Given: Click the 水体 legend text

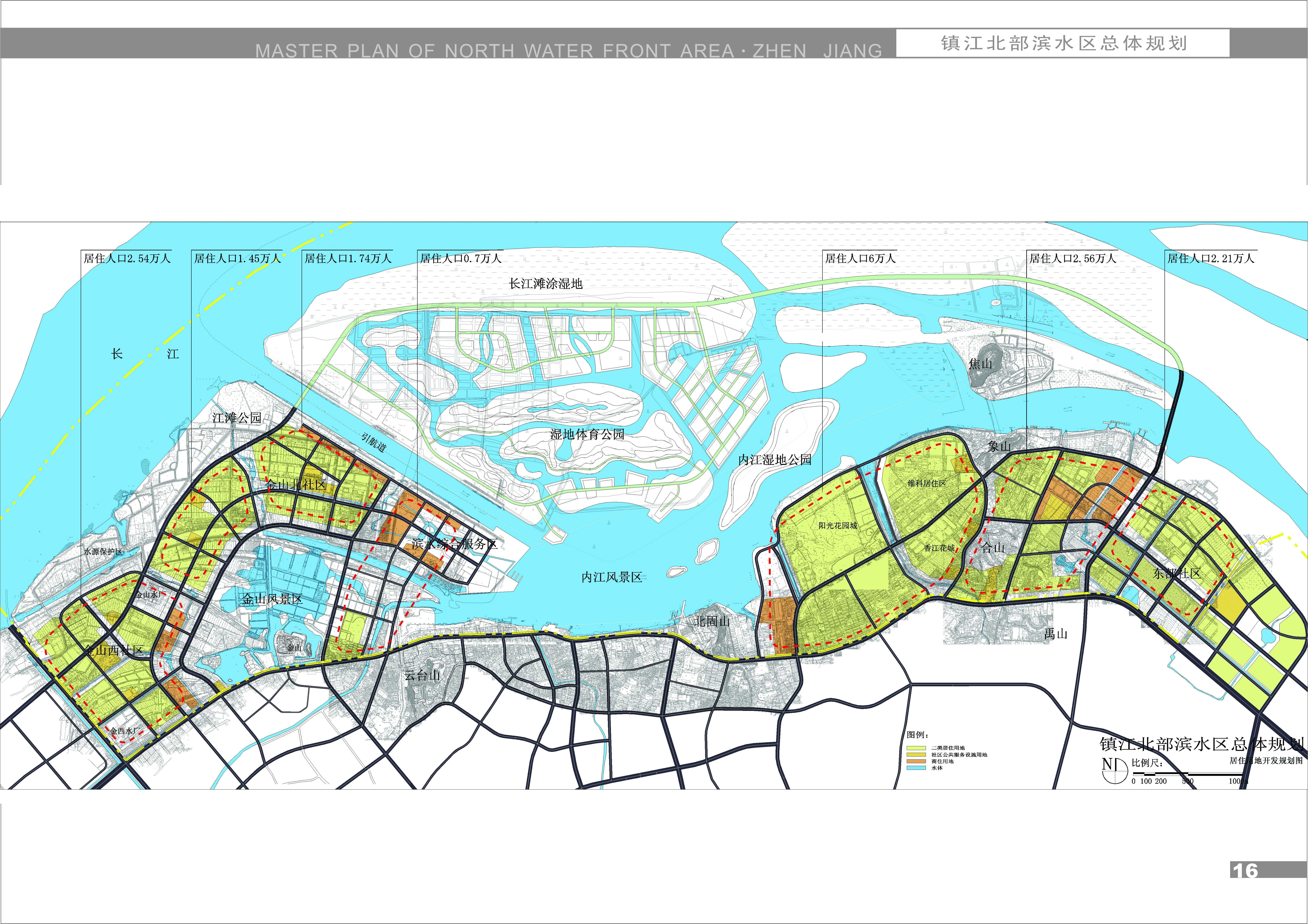Looking at the screenshot, I should click(x=937, y=768).
